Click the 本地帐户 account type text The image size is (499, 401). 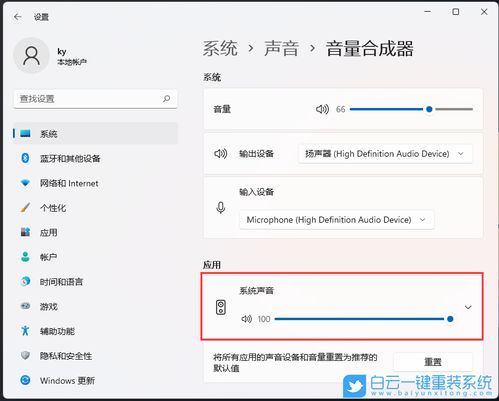pyautogui.click(x=72, y=62)
